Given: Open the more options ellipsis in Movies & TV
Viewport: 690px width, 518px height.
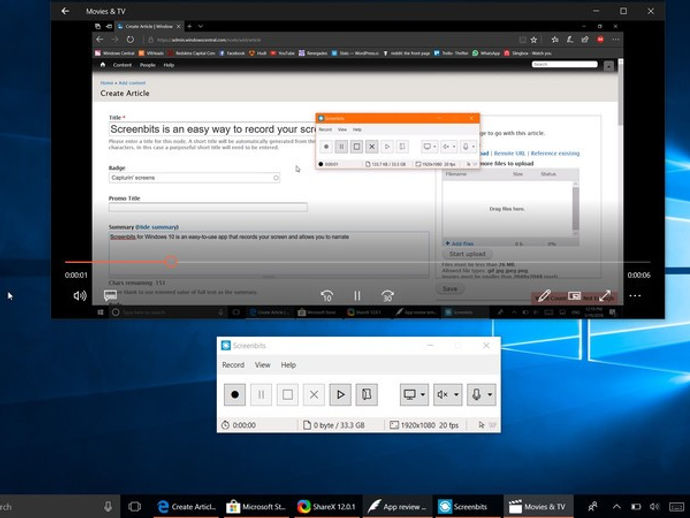Looking at the screenshot, I should [x=635, y=296].
